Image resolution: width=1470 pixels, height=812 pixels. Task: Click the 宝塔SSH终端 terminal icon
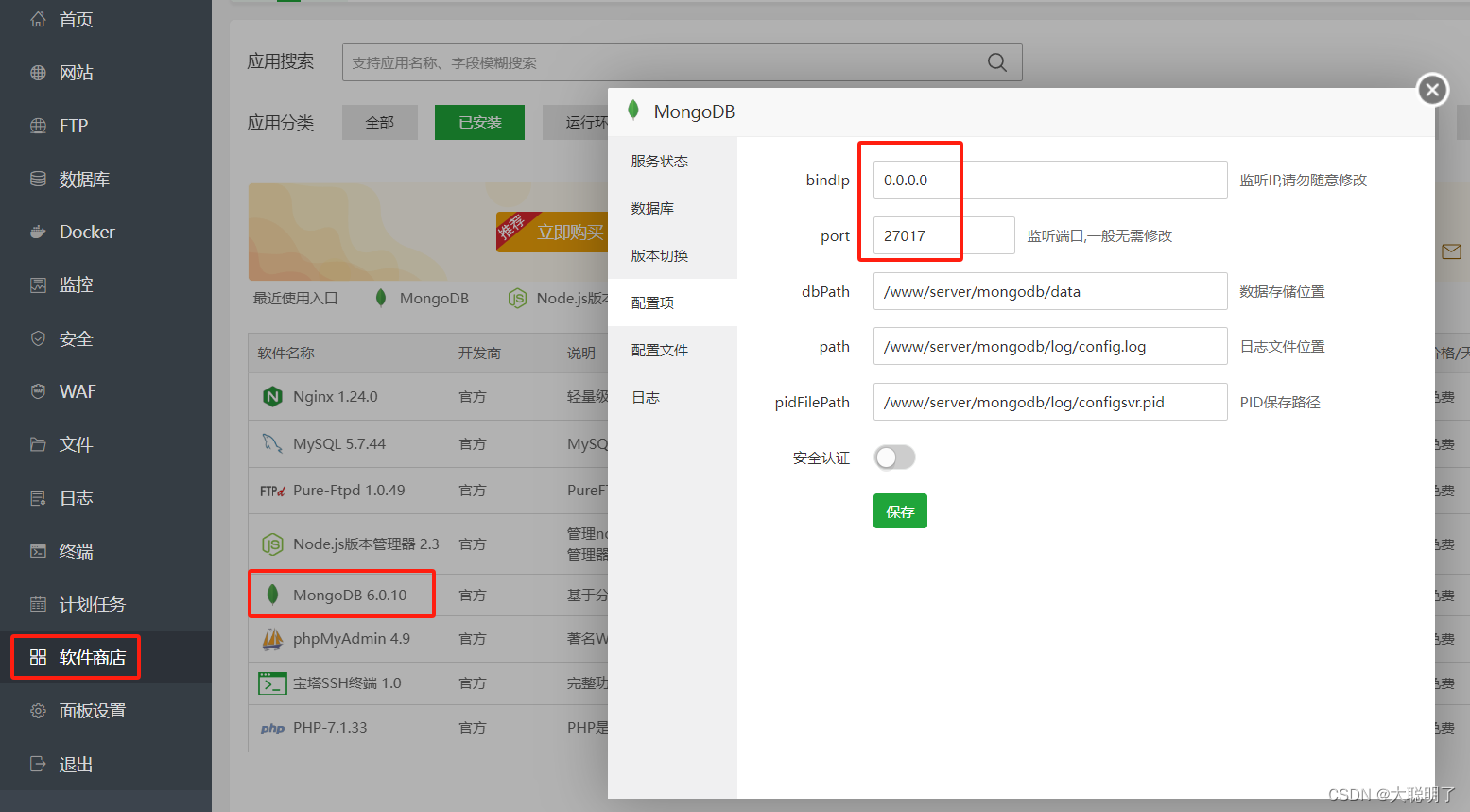tap(272, 683)
